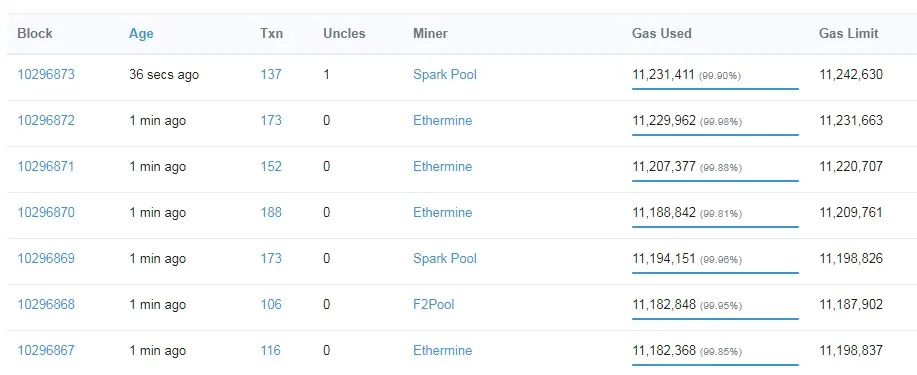Open block 10296873 link
Image resolution: width=917 pixels, height=375 pixels.
46,74
